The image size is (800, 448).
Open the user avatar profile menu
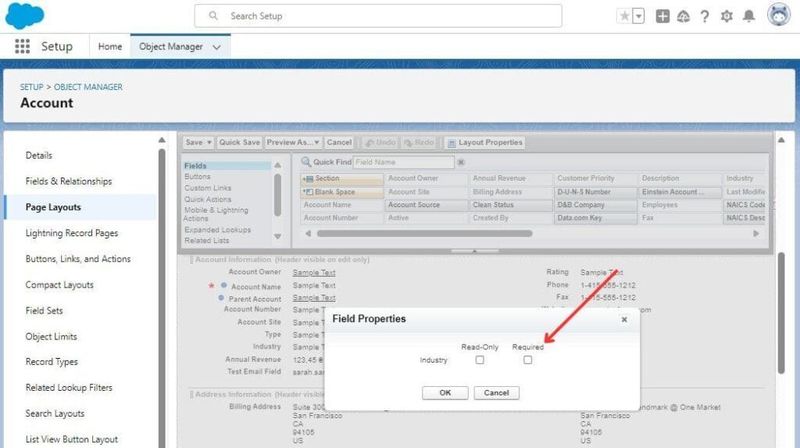[779, 15]
